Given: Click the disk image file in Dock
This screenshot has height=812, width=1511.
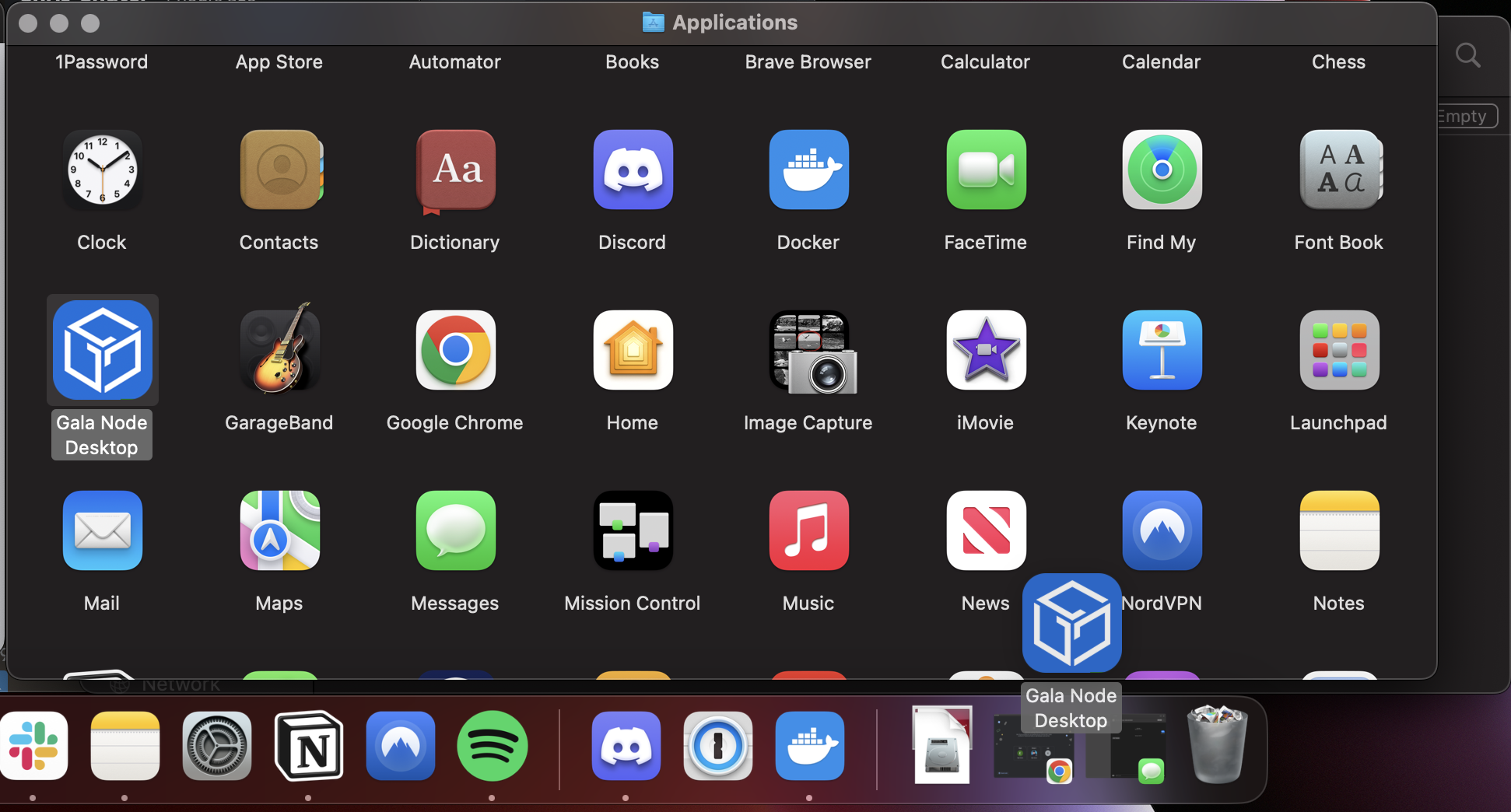Looking at the screenshot, I should [x=942, y=744].
